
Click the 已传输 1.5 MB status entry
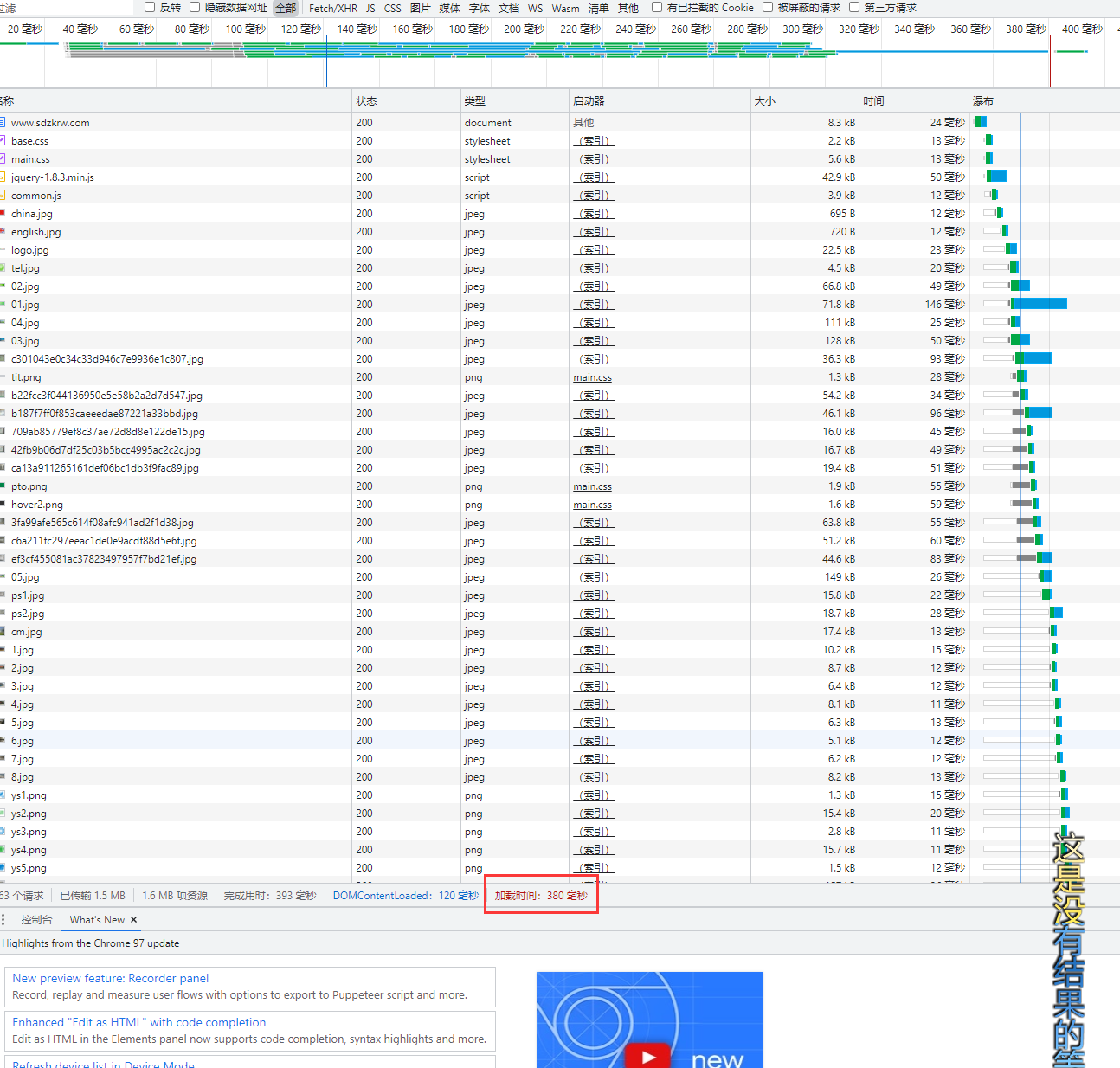[93, 896]
